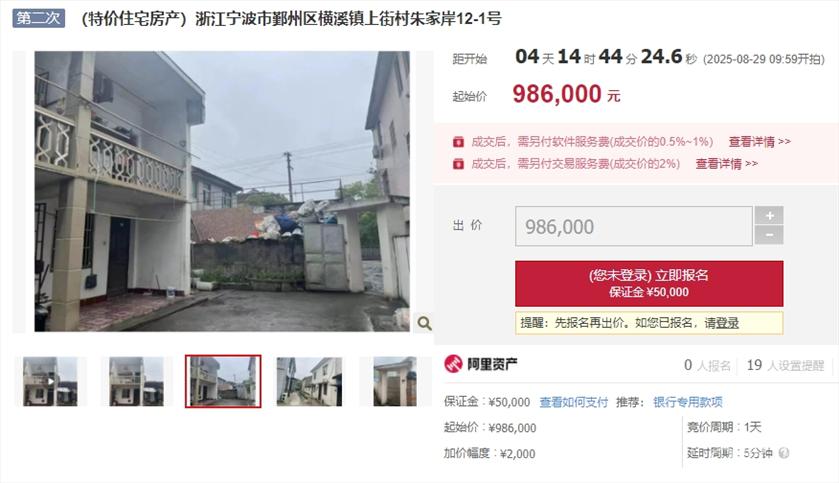Click the bid amount input field

(634, 226)
